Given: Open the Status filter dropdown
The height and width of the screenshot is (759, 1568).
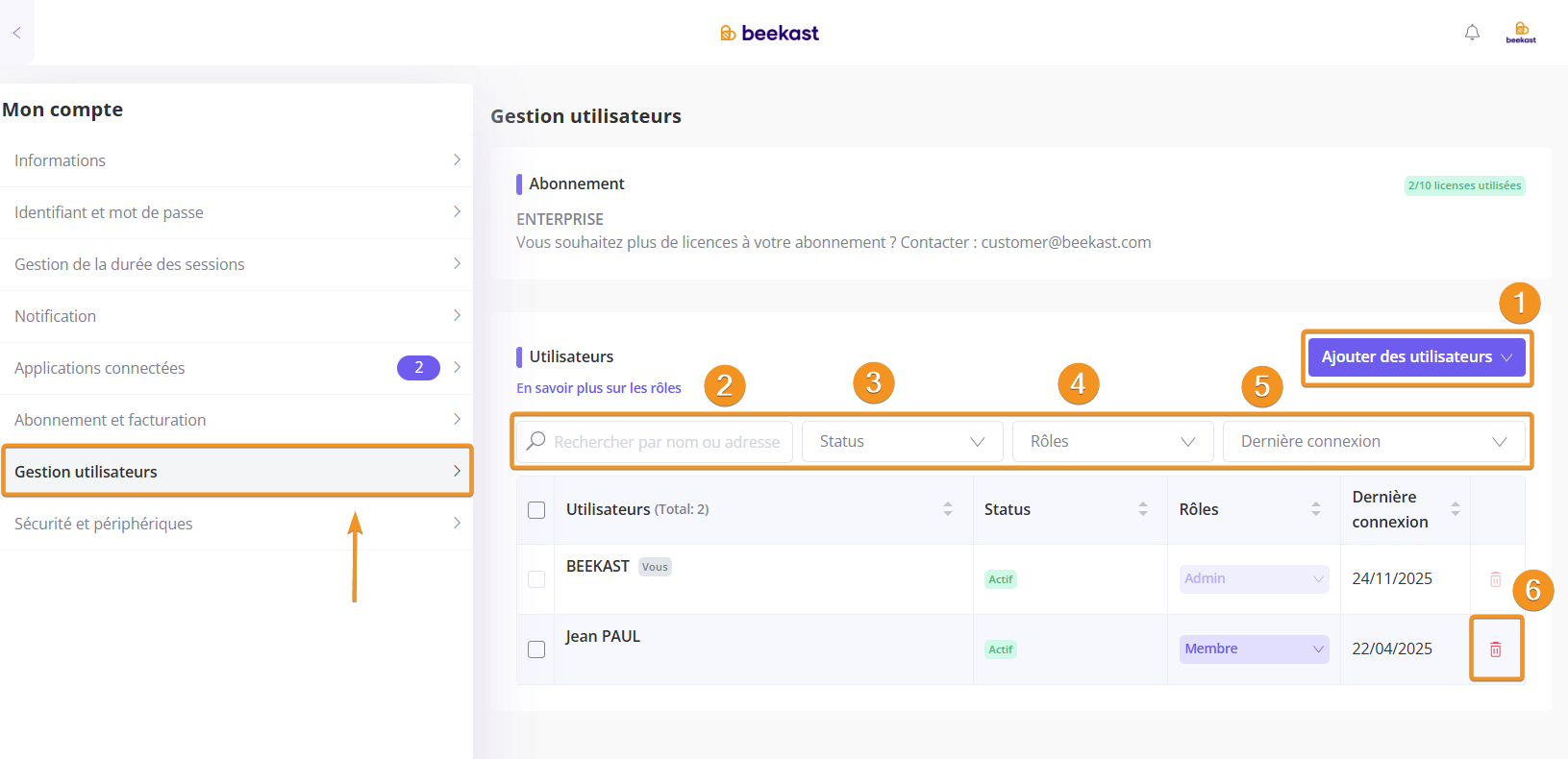Looking at the screenshot, I should [x=902, y=442].
